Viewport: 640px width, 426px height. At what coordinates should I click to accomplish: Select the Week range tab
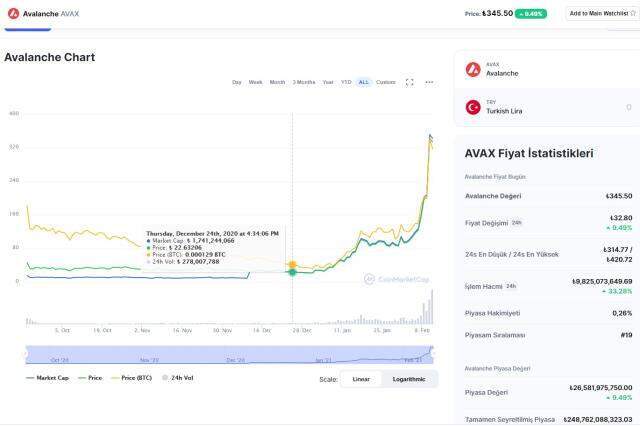(256, 82)
